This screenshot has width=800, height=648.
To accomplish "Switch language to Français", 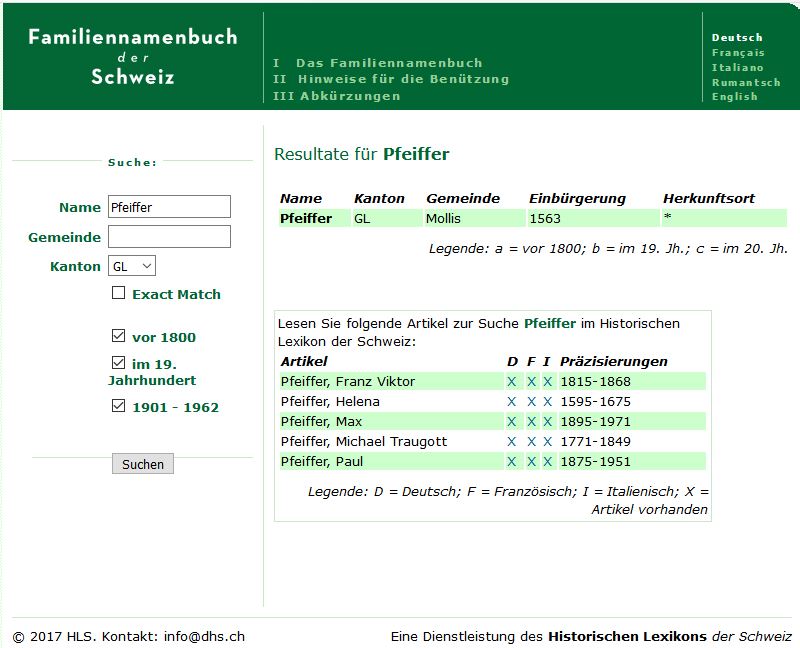I will click(738, 53).
